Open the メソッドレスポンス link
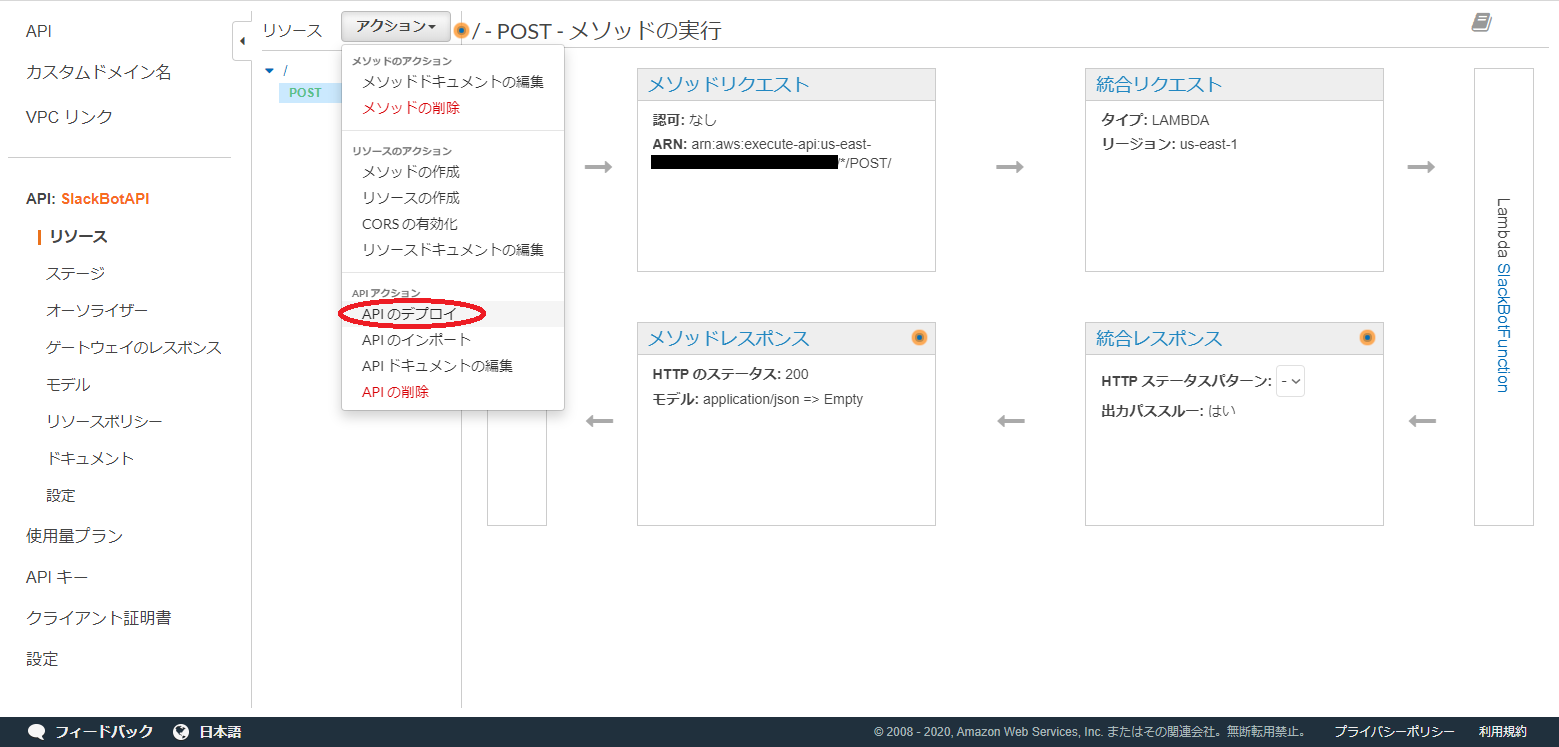1559x747 pixels. (x=728, y=338)
